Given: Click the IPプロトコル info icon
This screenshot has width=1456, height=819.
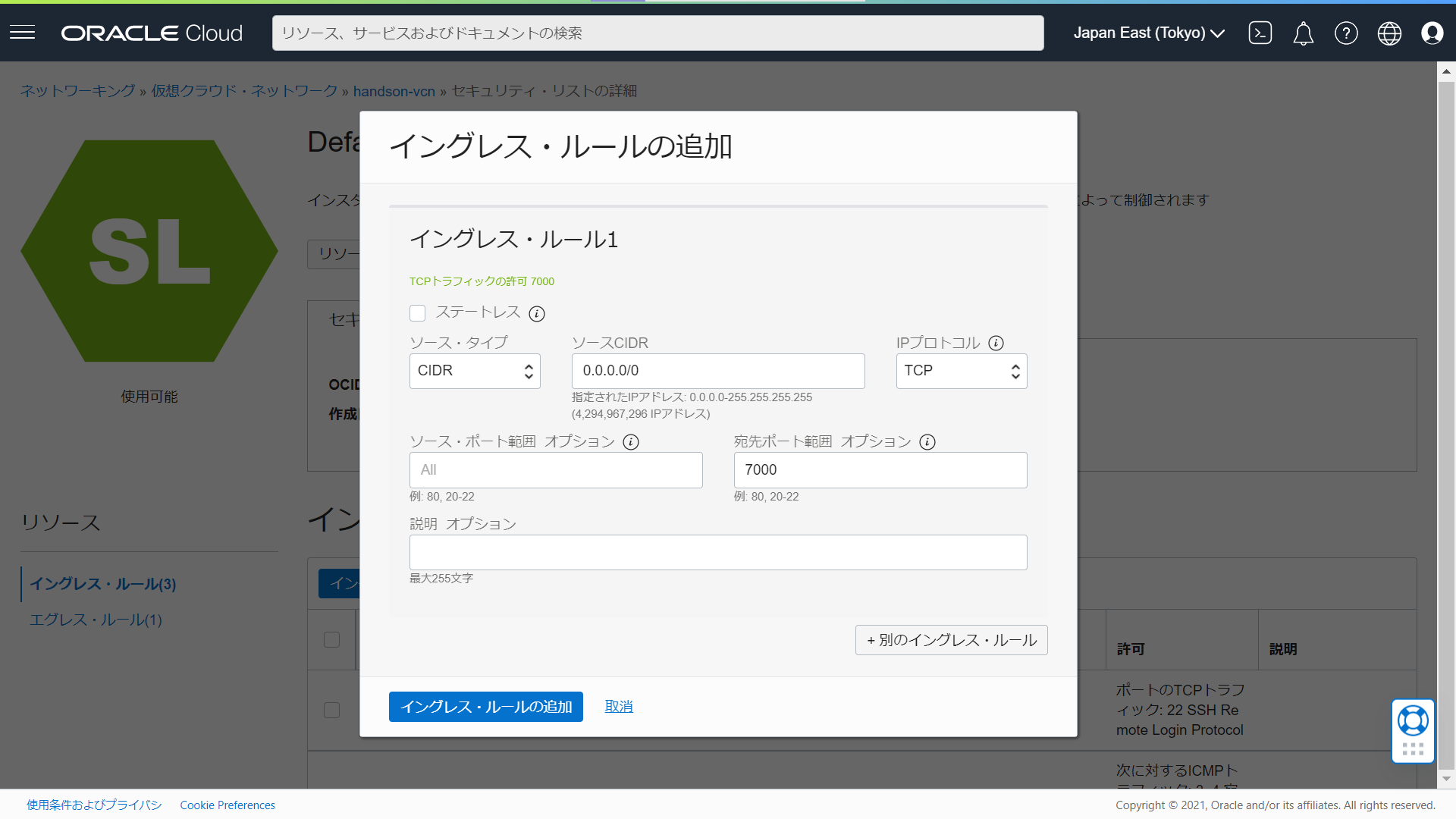Looking at the screenshot, I should coord(996,343).
